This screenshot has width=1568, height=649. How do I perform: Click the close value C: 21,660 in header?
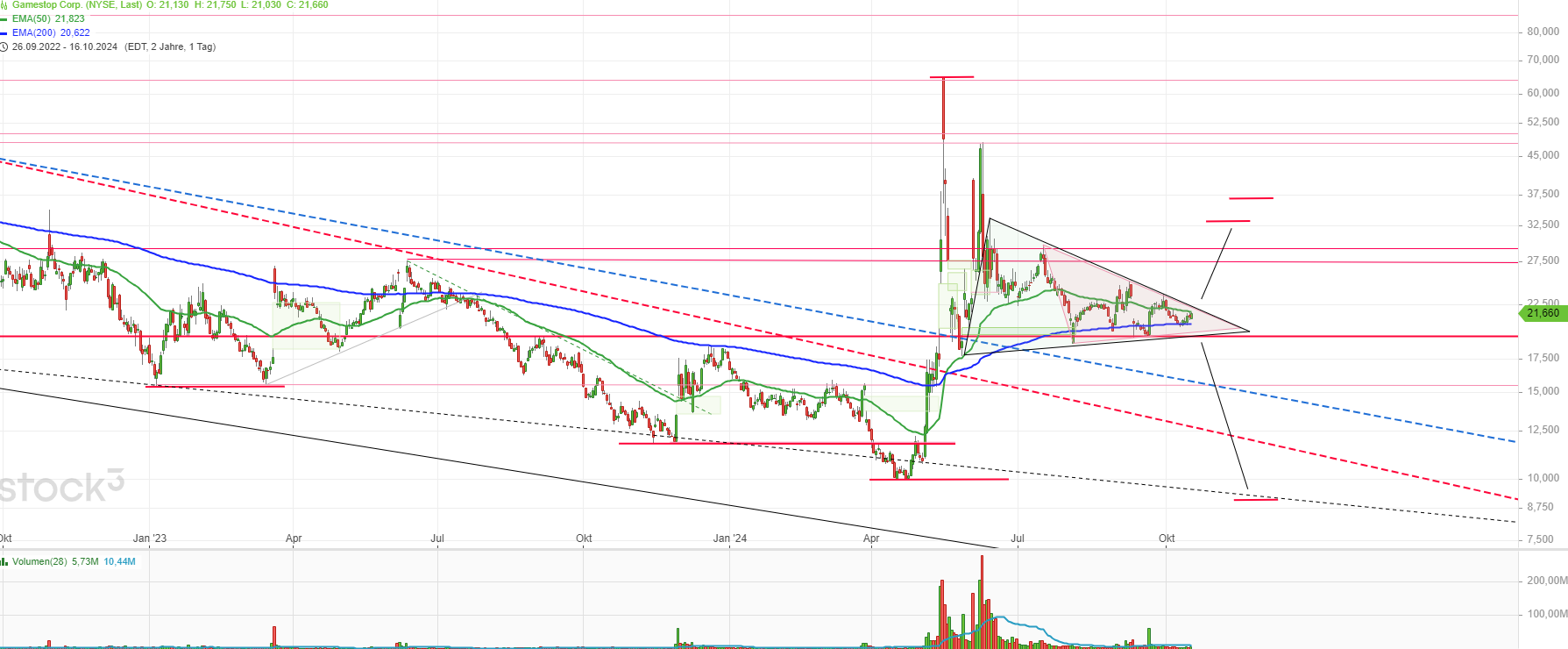(308, 4)
